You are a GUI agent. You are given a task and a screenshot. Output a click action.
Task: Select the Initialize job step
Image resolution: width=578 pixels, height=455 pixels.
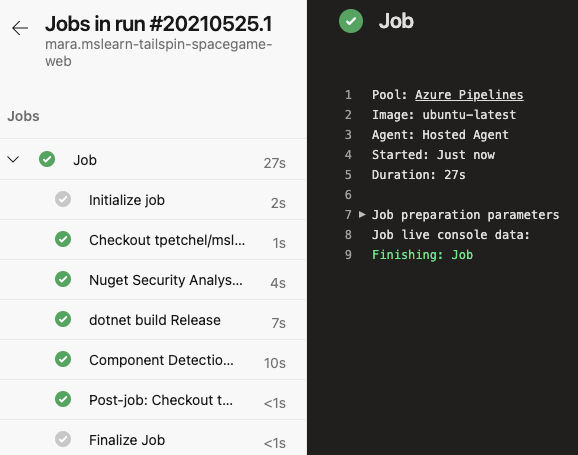pos(153,200)
